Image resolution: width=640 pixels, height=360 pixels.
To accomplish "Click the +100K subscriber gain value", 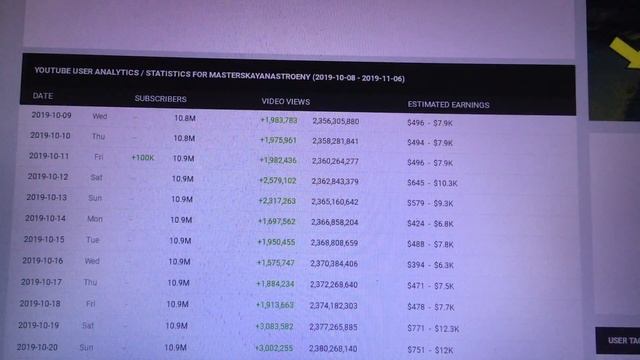I will [143, 158].
